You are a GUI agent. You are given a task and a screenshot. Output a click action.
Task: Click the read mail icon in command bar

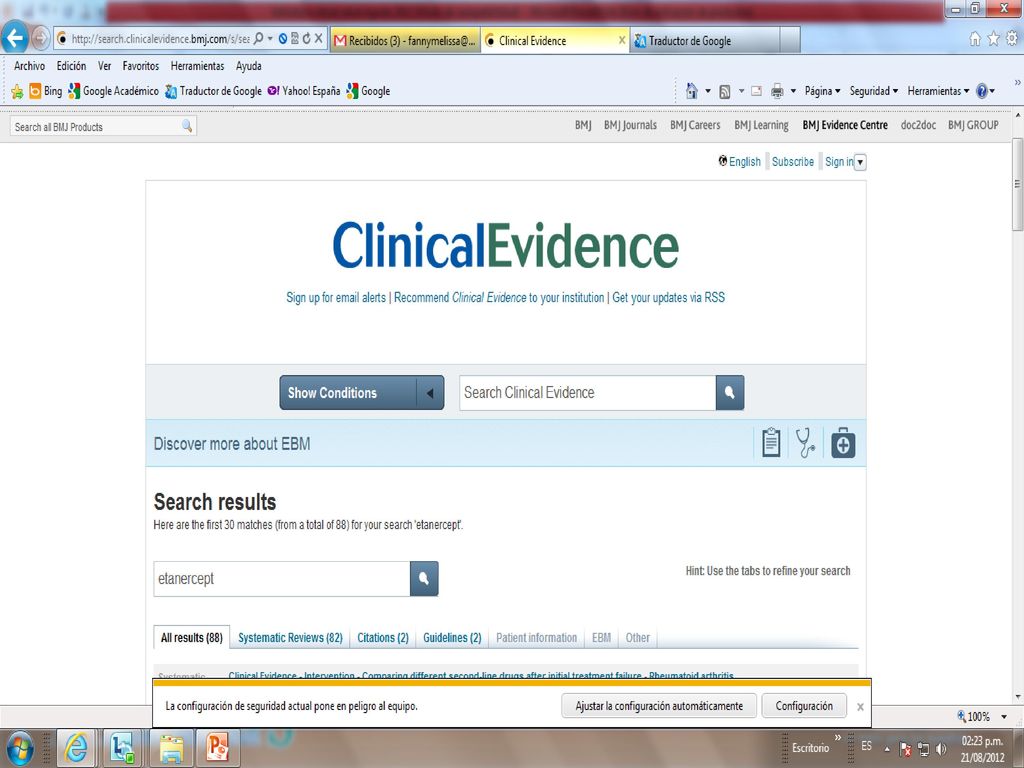[756, 91]
